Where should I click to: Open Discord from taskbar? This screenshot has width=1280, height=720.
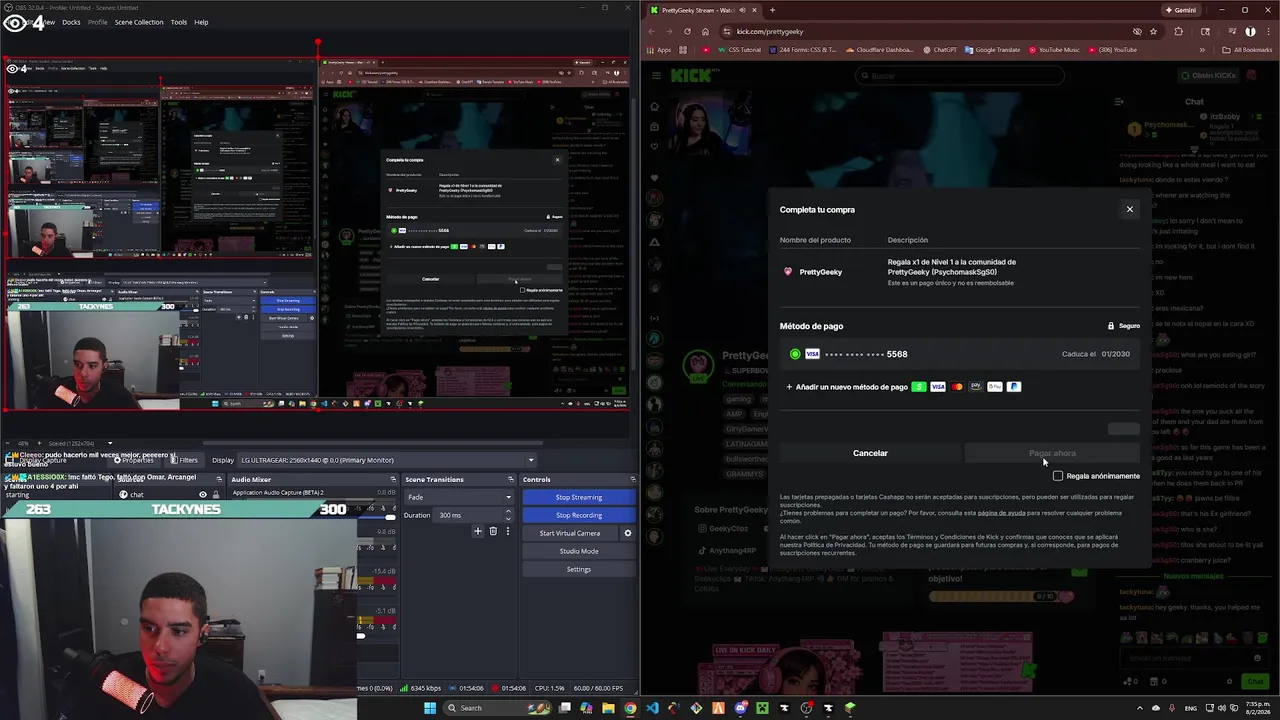coord(740,708)
